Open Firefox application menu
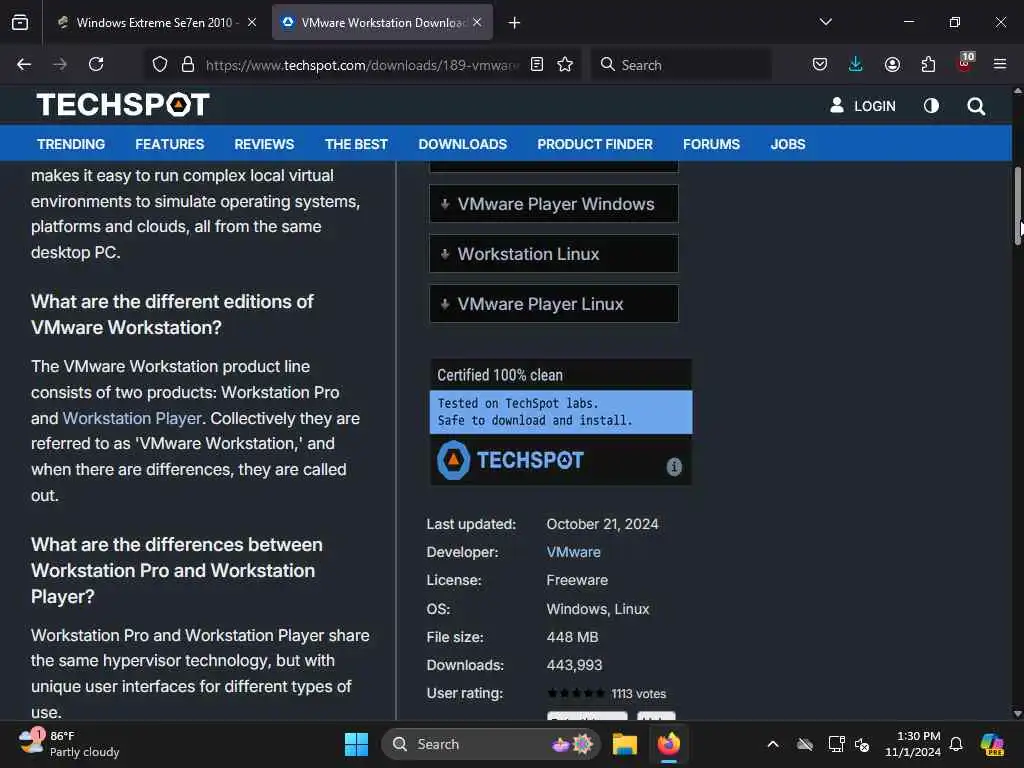 tap(1000, 64)
